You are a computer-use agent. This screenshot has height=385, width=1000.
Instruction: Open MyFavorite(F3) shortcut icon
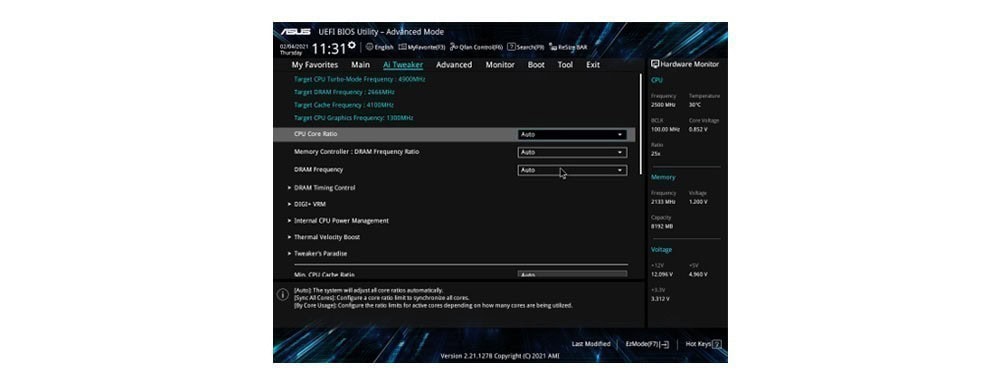[x=402, y=47]
